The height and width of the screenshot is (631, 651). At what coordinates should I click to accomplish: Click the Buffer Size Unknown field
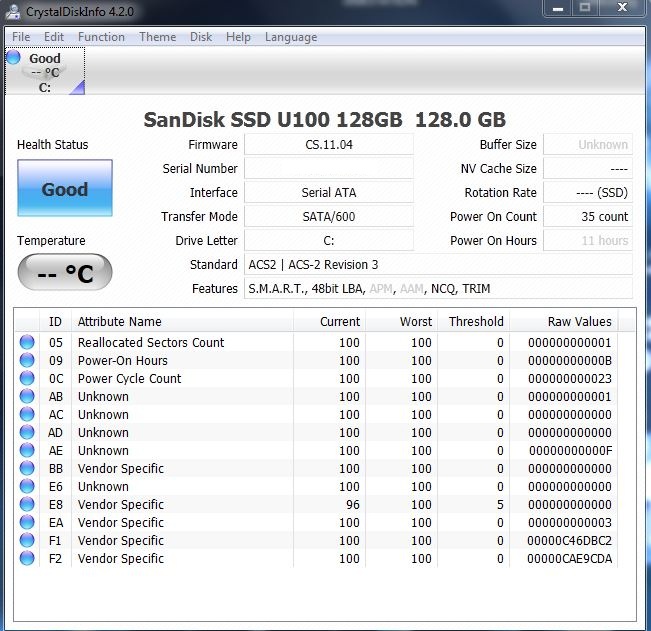588,144
